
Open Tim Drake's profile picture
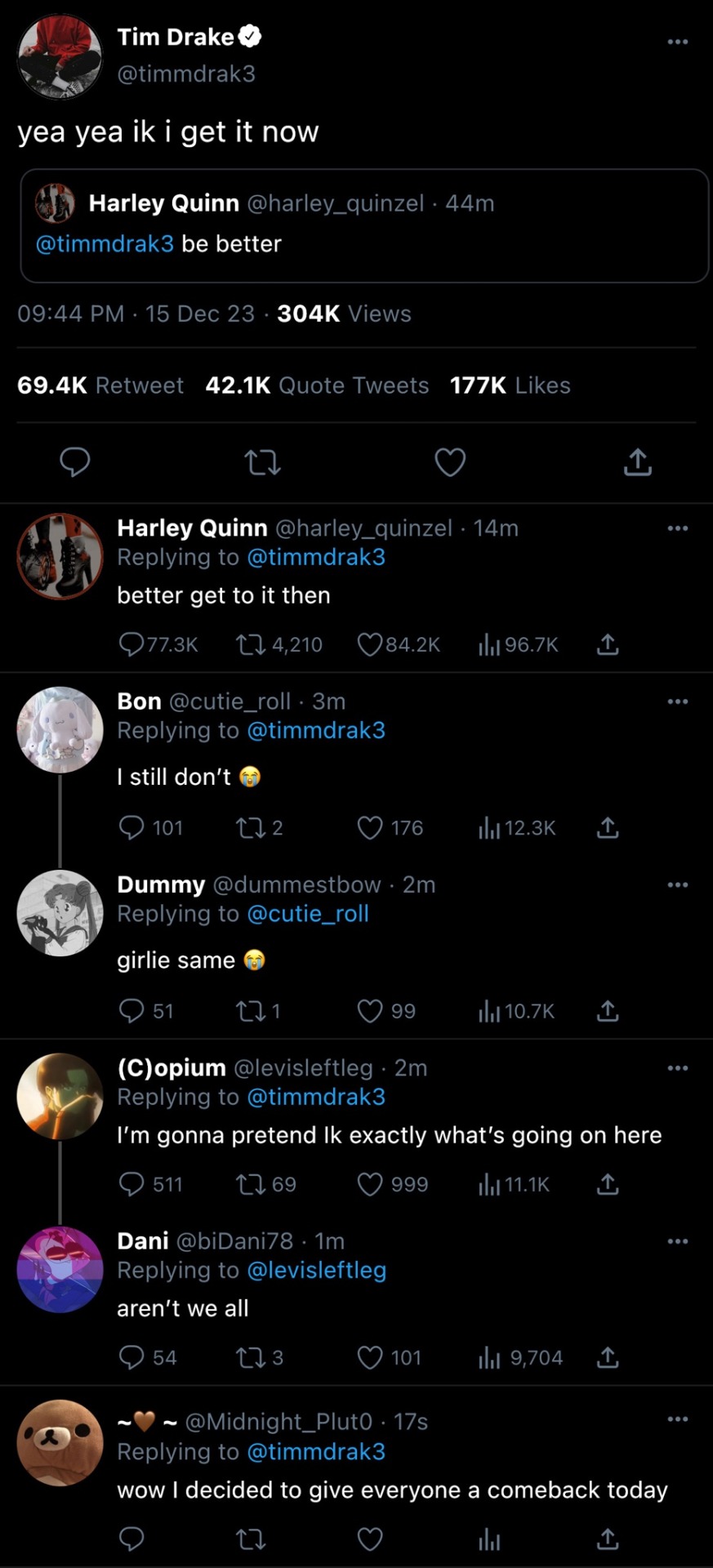60,56
